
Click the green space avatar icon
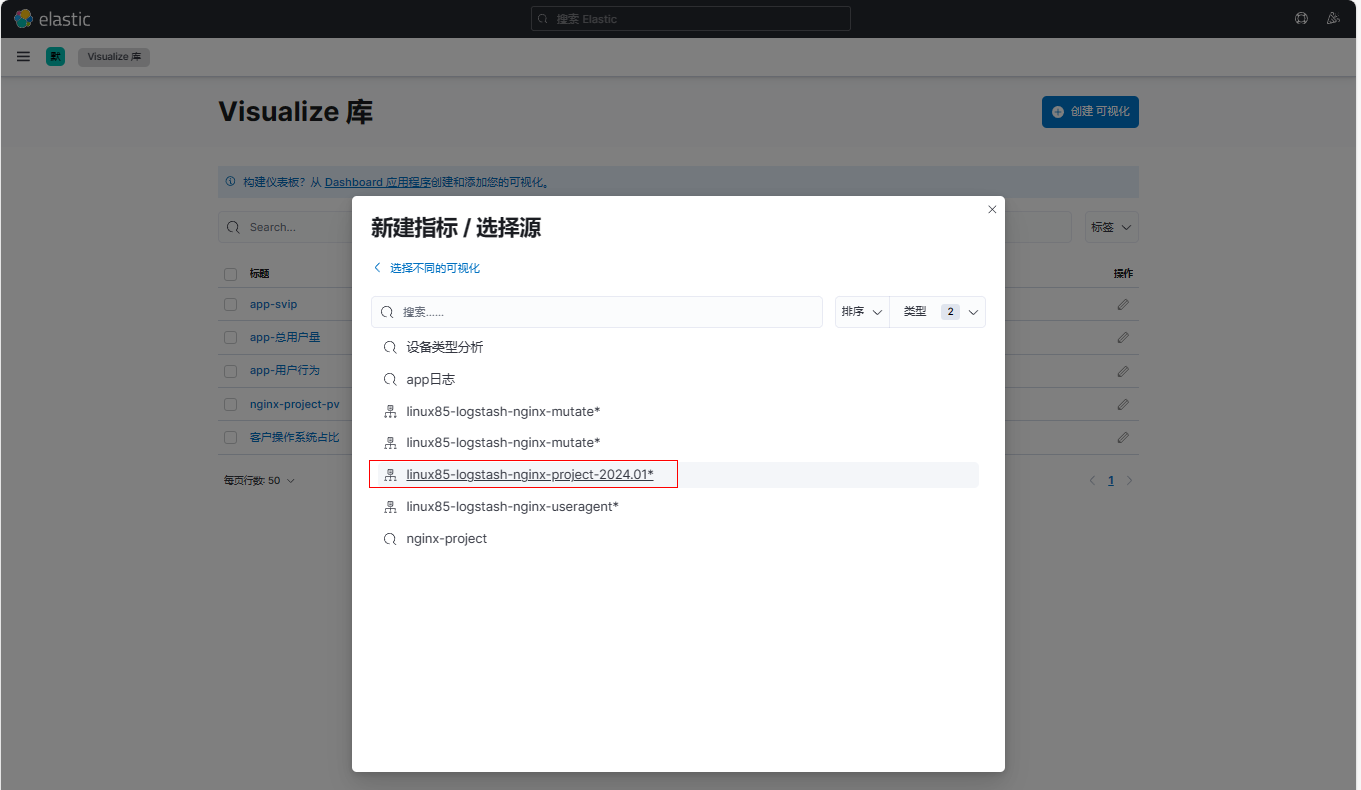pos(55,57)
